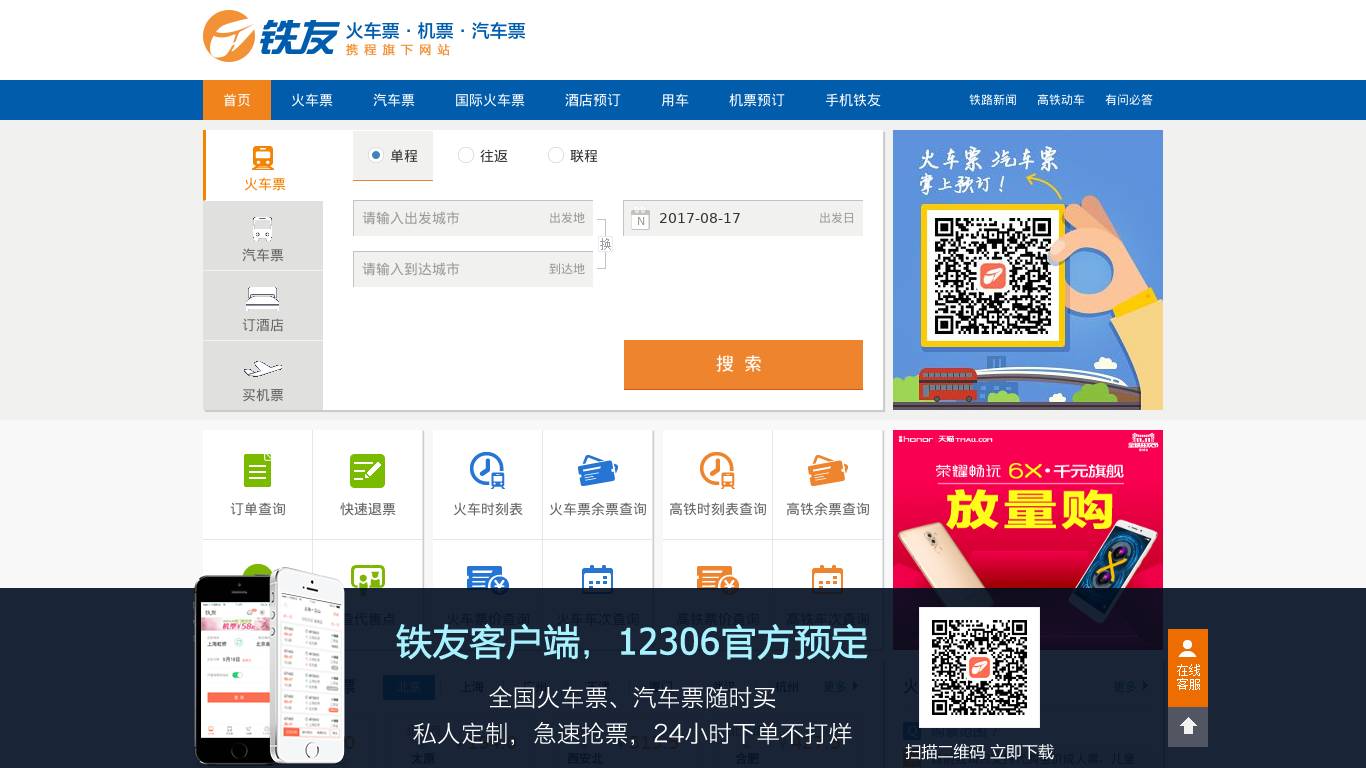Click the back-to-top arrow button

tap(1188, 727)
